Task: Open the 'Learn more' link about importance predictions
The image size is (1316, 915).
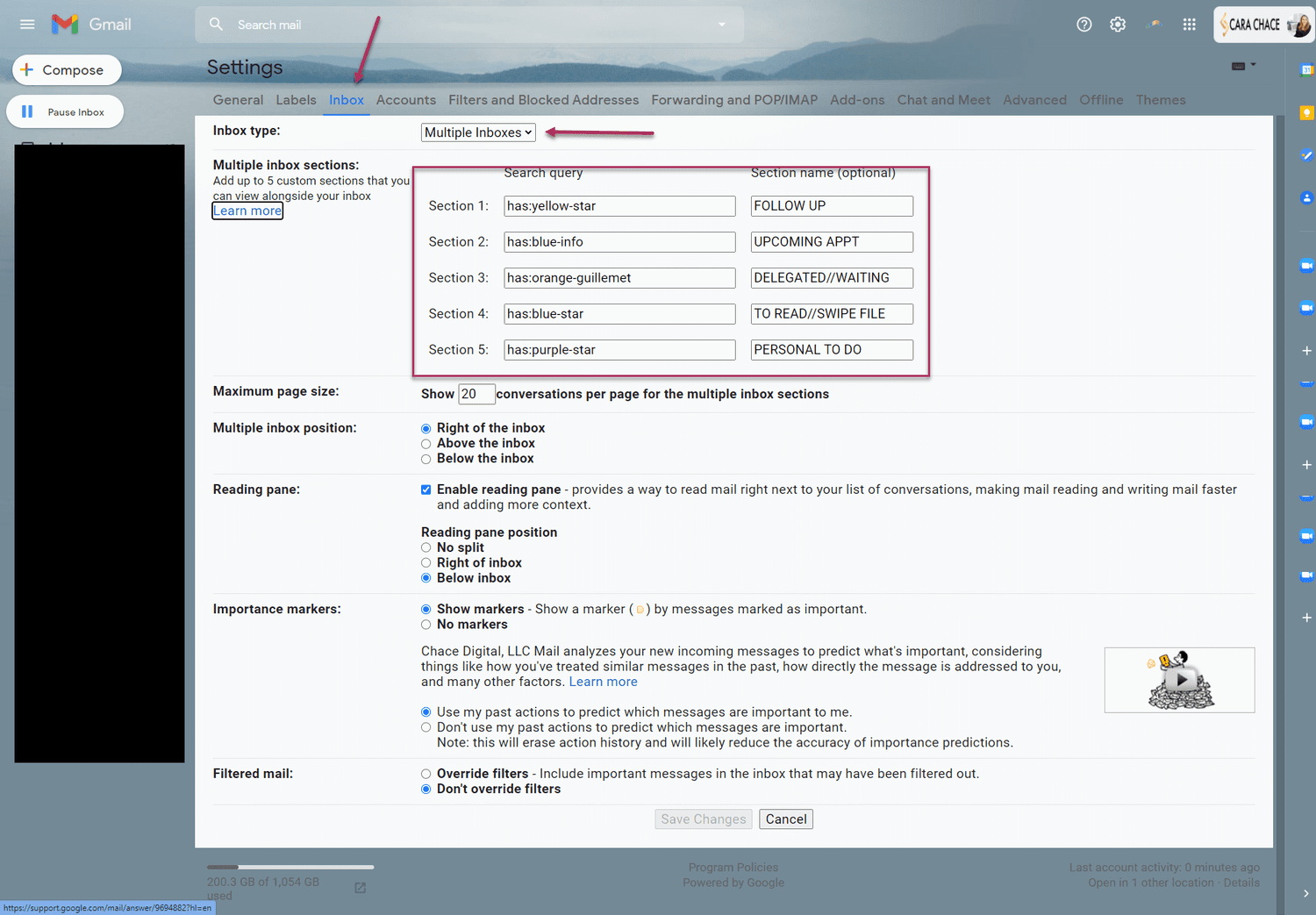Action: pyautogui.click(x=603, y=681)
